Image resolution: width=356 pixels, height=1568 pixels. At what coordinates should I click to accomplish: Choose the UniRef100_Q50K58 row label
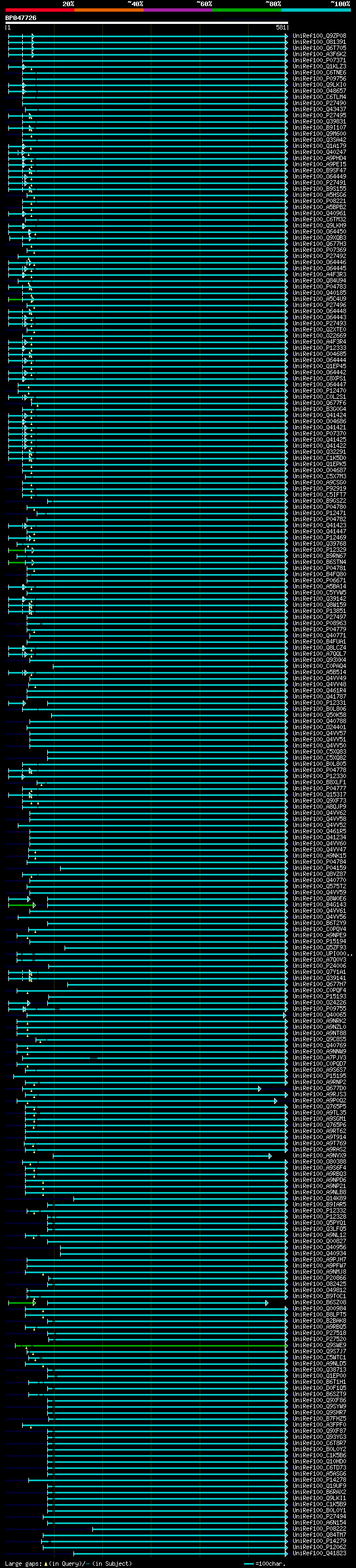tap(319, 715)
